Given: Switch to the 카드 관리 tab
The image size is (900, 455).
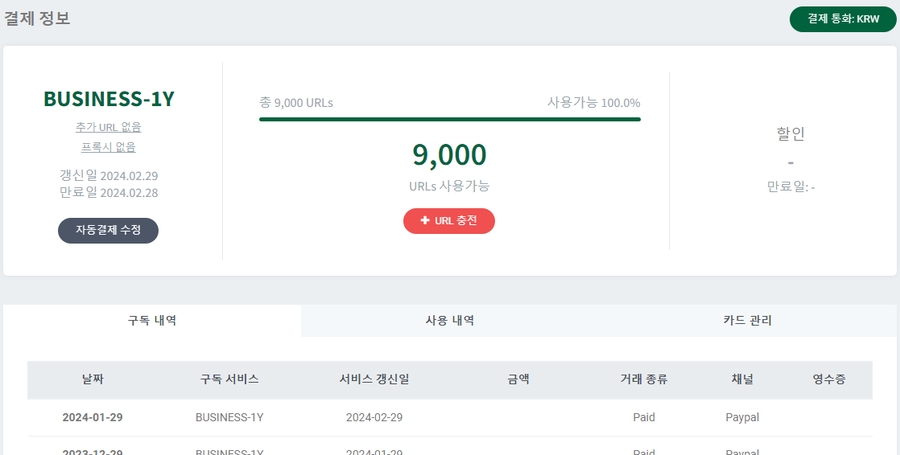Looking at the screenshot, I should (x=747, y=321).
